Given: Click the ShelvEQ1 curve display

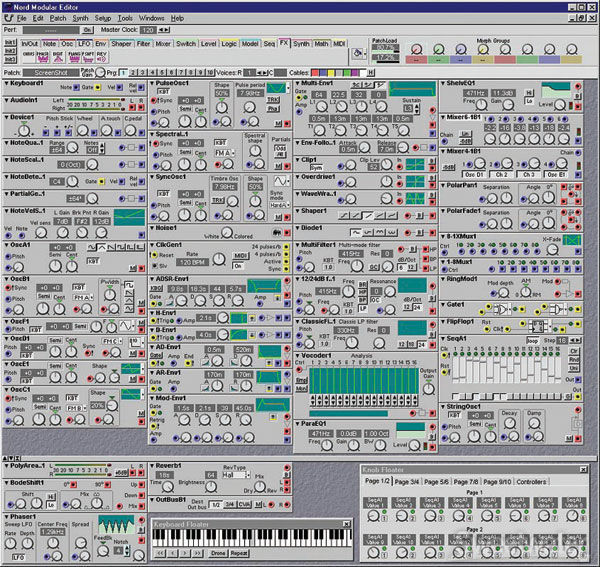Looking at the screenshot, I should coord(556,90).
